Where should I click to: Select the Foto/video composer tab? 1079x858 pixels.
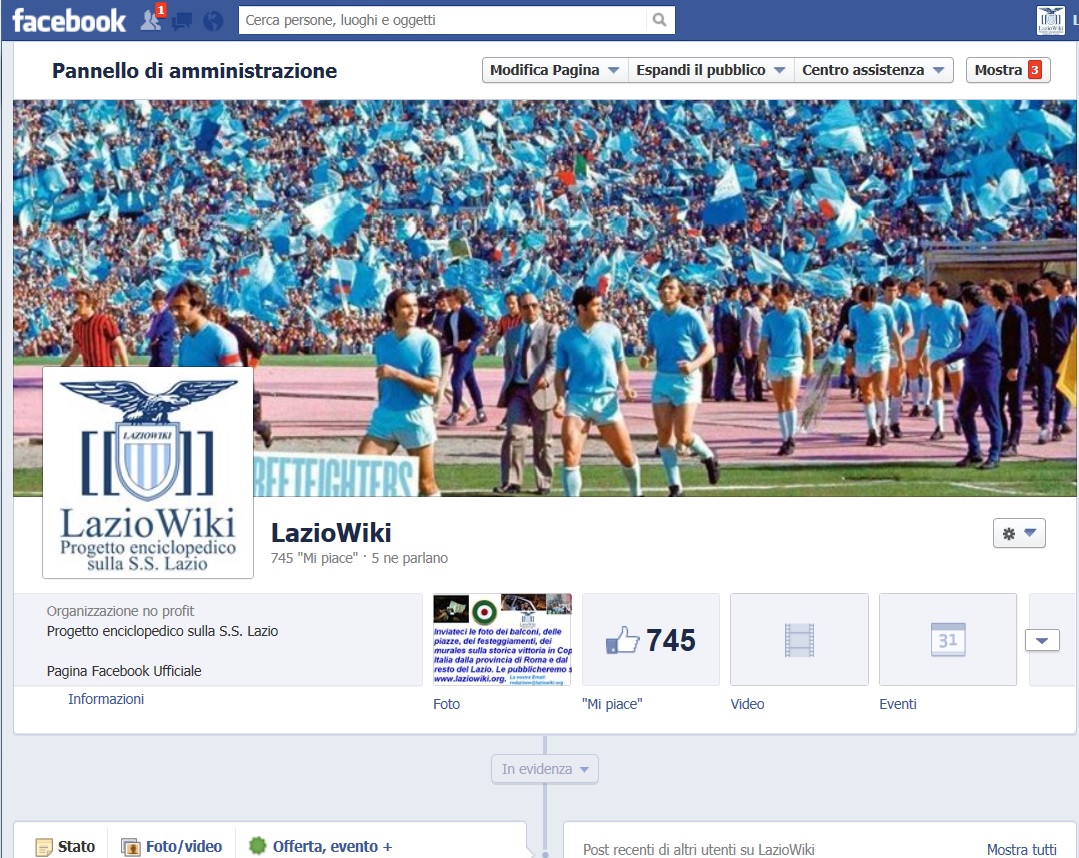[172, 846]
